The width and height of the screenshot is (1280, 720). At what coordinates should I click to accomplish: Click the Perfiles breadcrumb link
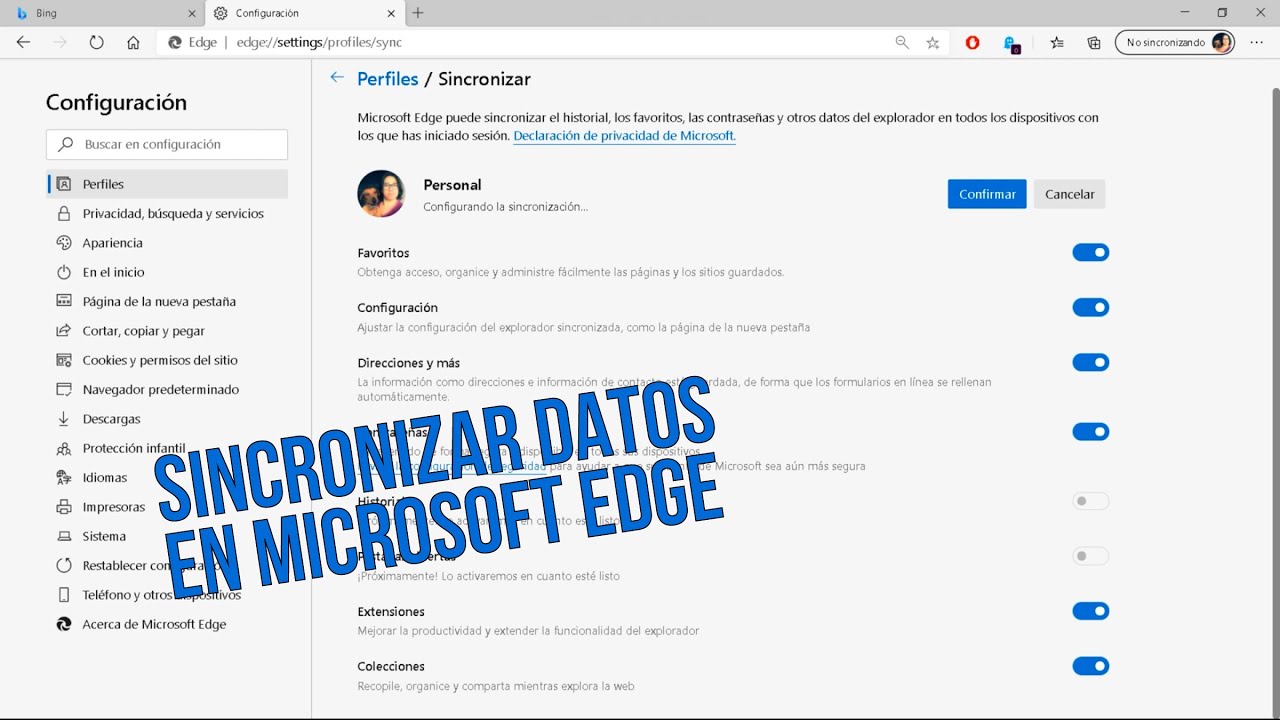(388, 79)
